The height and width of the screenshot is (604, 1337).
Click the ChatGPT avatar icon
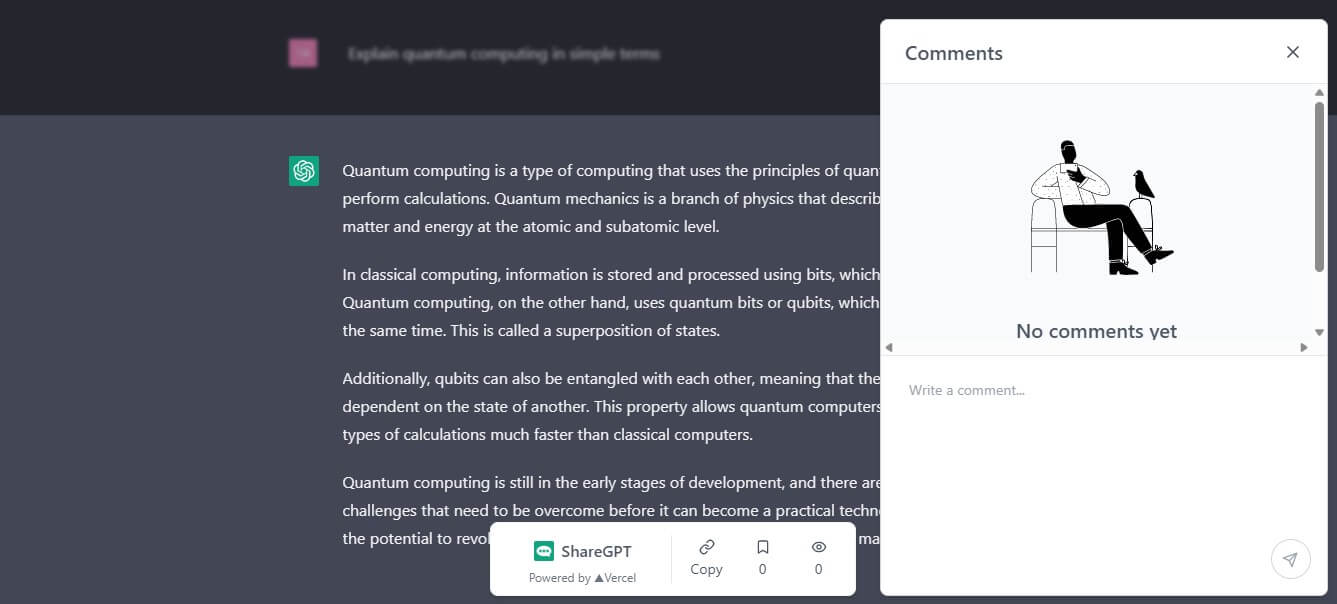point(304,171)
